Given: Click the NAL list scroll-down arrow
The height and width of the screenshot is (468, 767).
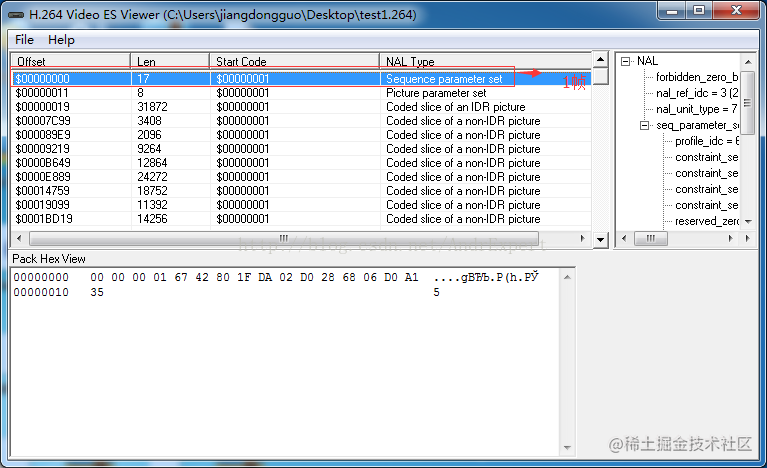Looking at the screenshot, I should click(600, 240).
